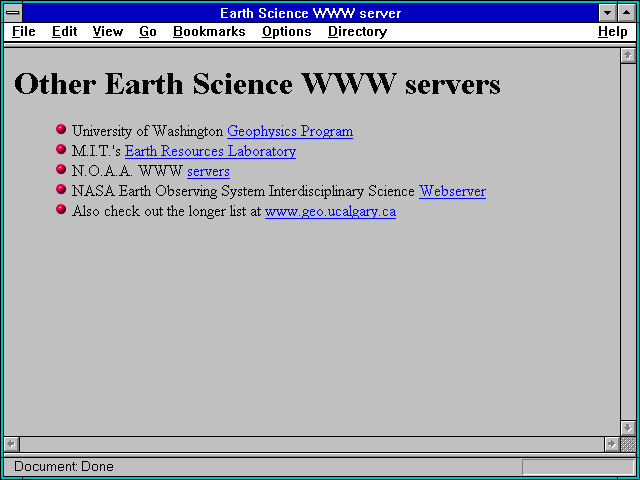Click the red bullet beside N.O.A.A. WWW
This screenshot has width=640, height=480.
tap(61, 169)
